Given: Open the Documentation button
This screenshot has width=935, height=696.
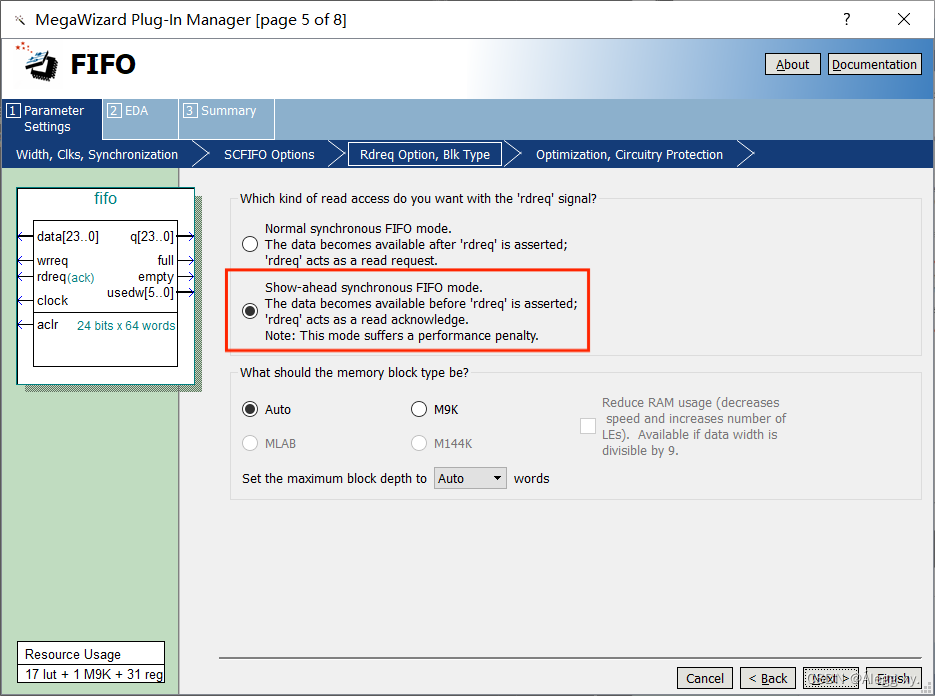Looking at the screenshot, I should 874,64.
